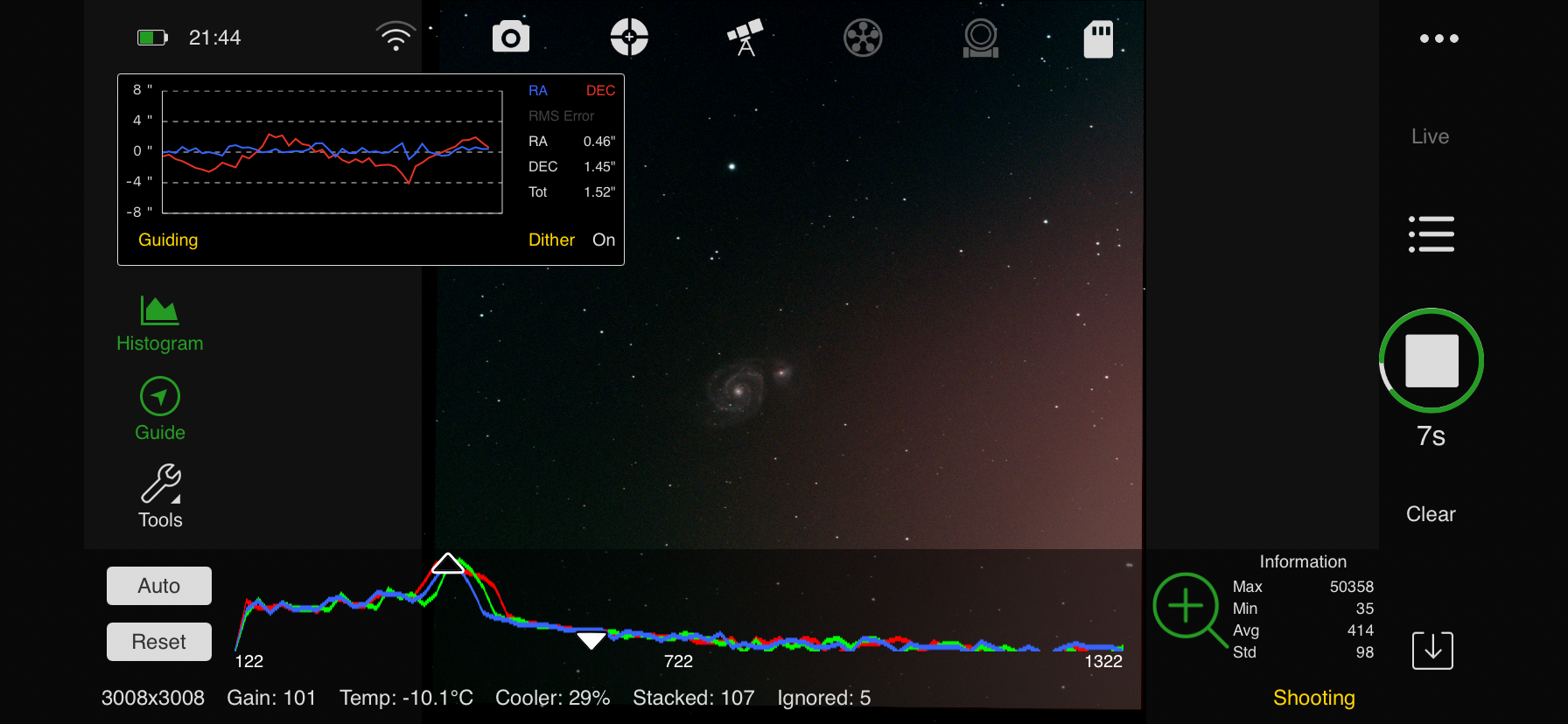Tap the Temp: -10.1°C readout
Screen dimensions: 1568x724
coord(406,698)
